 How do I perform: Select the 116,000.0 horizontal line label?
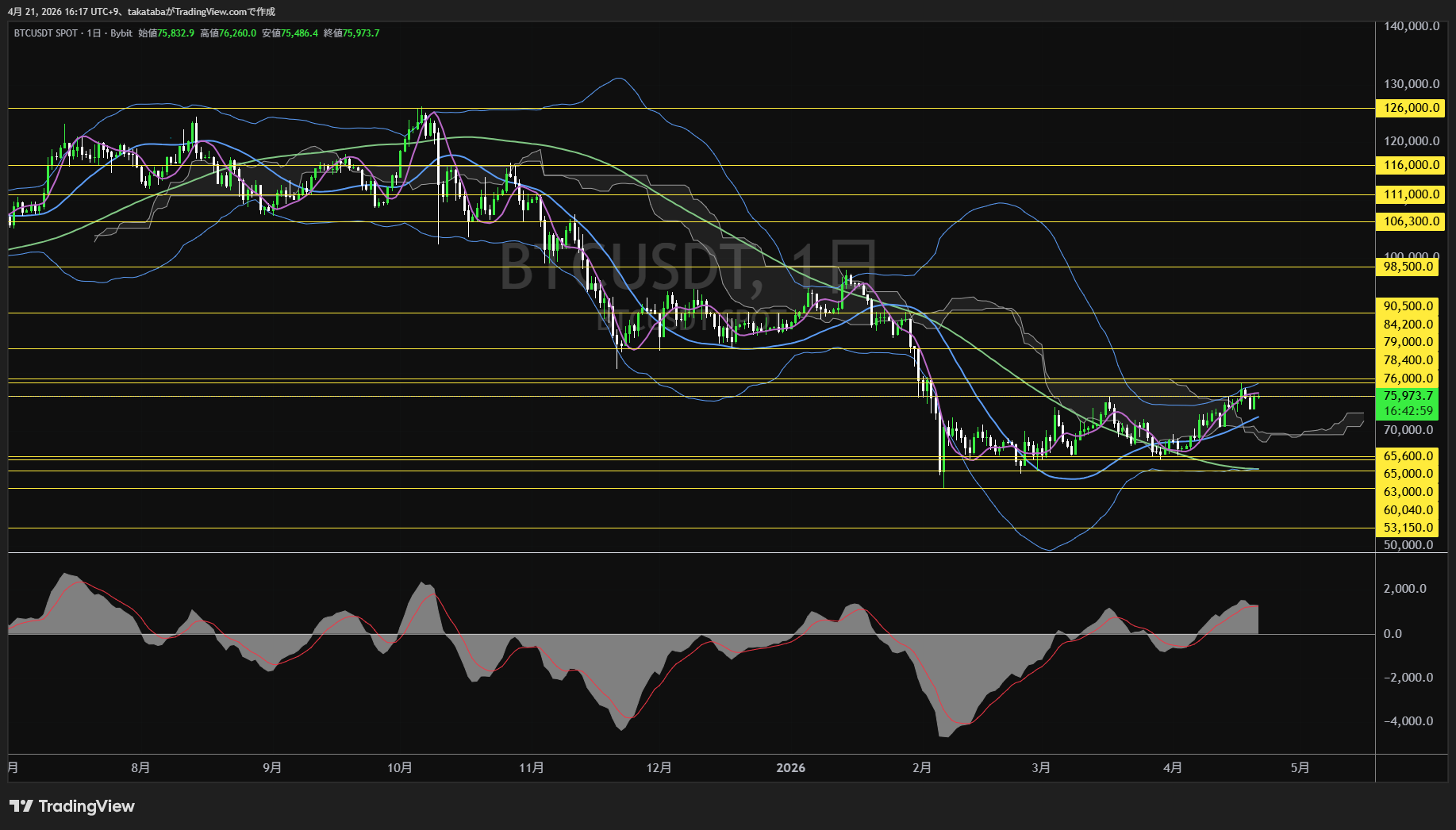[1412, 165]
